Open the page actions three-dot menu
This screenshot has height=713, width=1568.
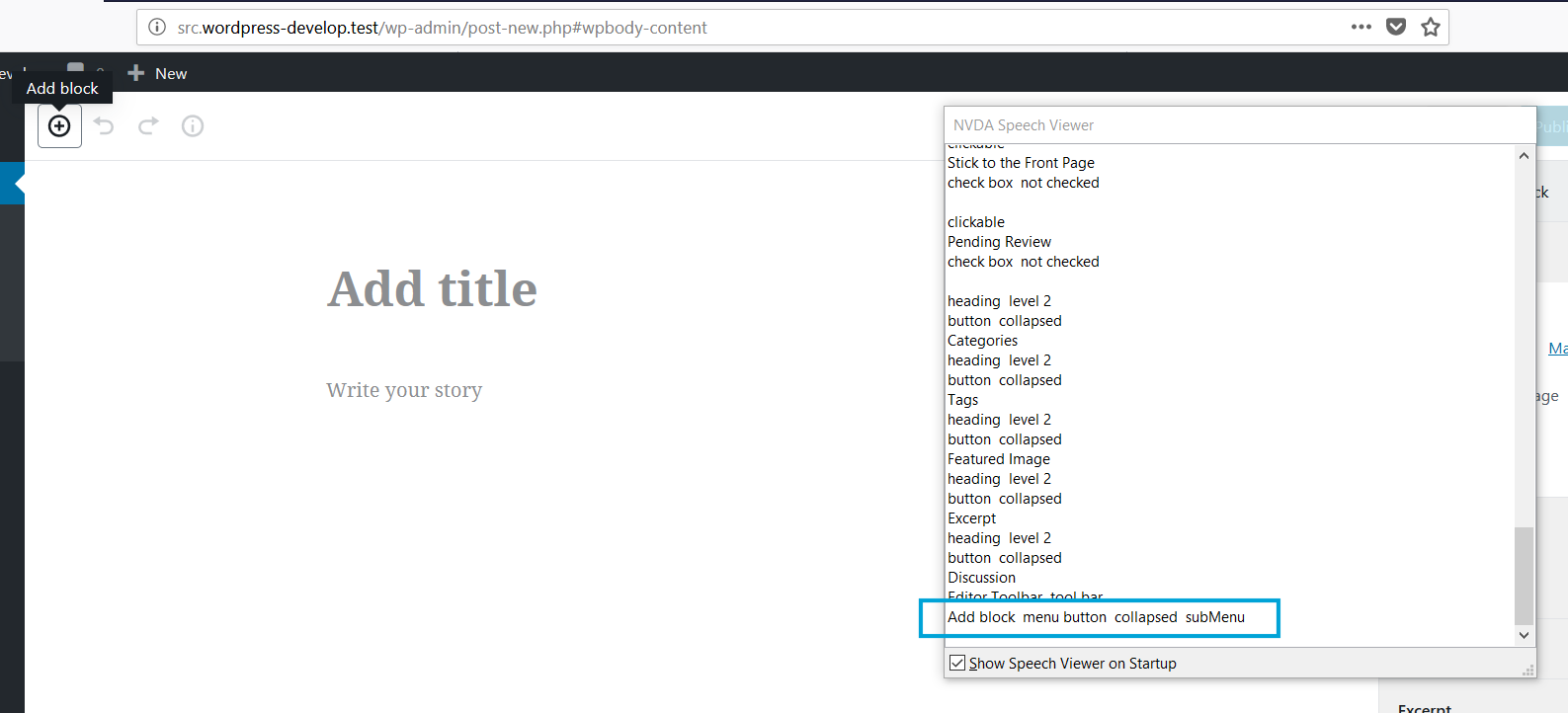[x=1362, y=28]
